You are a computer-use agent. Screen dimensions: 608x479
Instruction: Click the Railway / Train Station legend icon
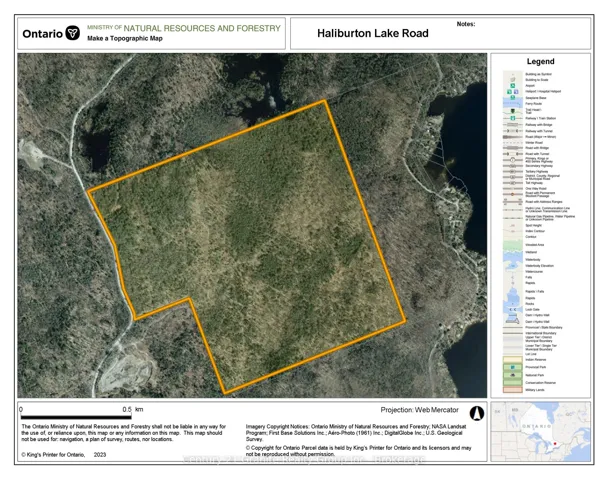click(x=510, y=119)
